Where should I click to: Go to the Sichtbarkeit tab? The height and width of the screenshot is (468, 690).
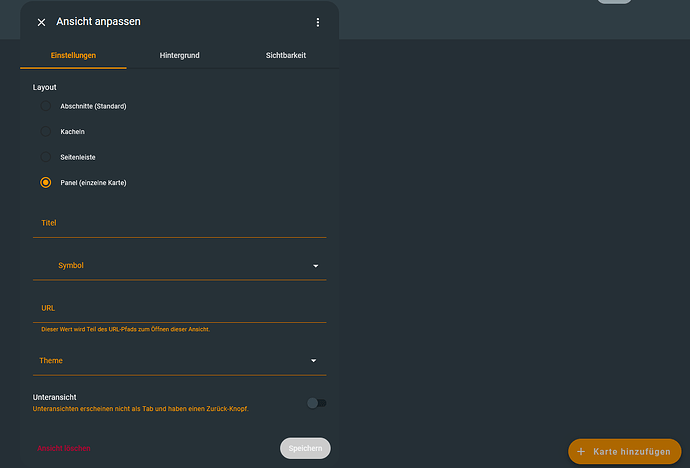[286, 55]
